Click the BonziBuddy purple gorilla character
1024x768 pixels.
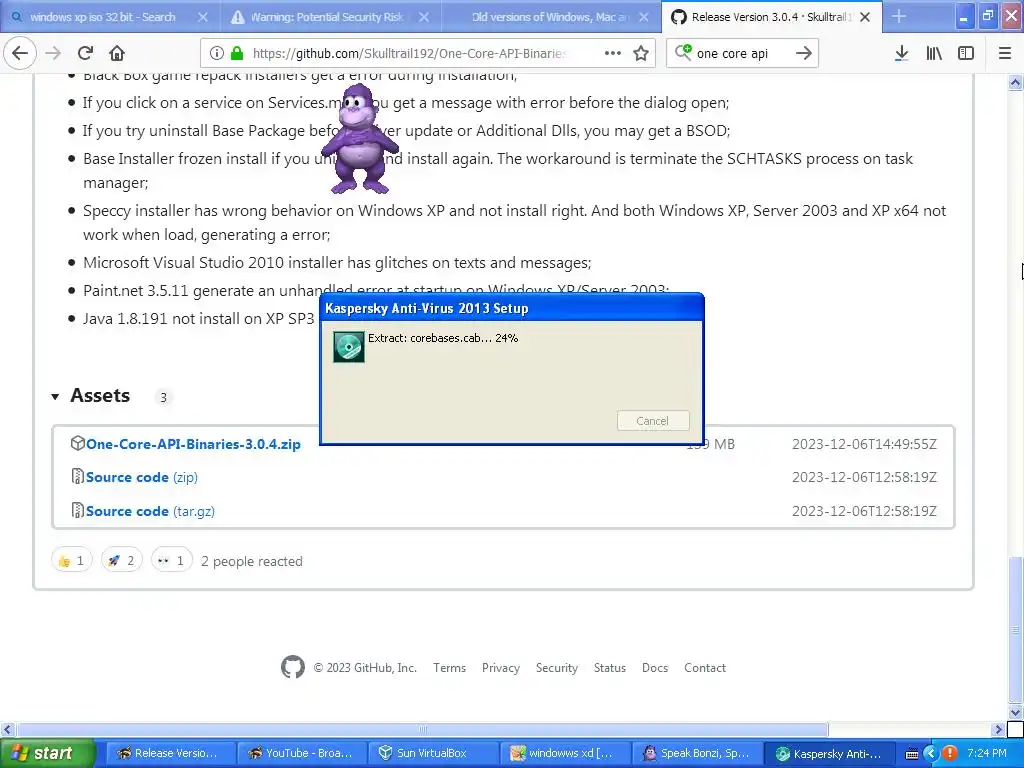pos(360,139)
